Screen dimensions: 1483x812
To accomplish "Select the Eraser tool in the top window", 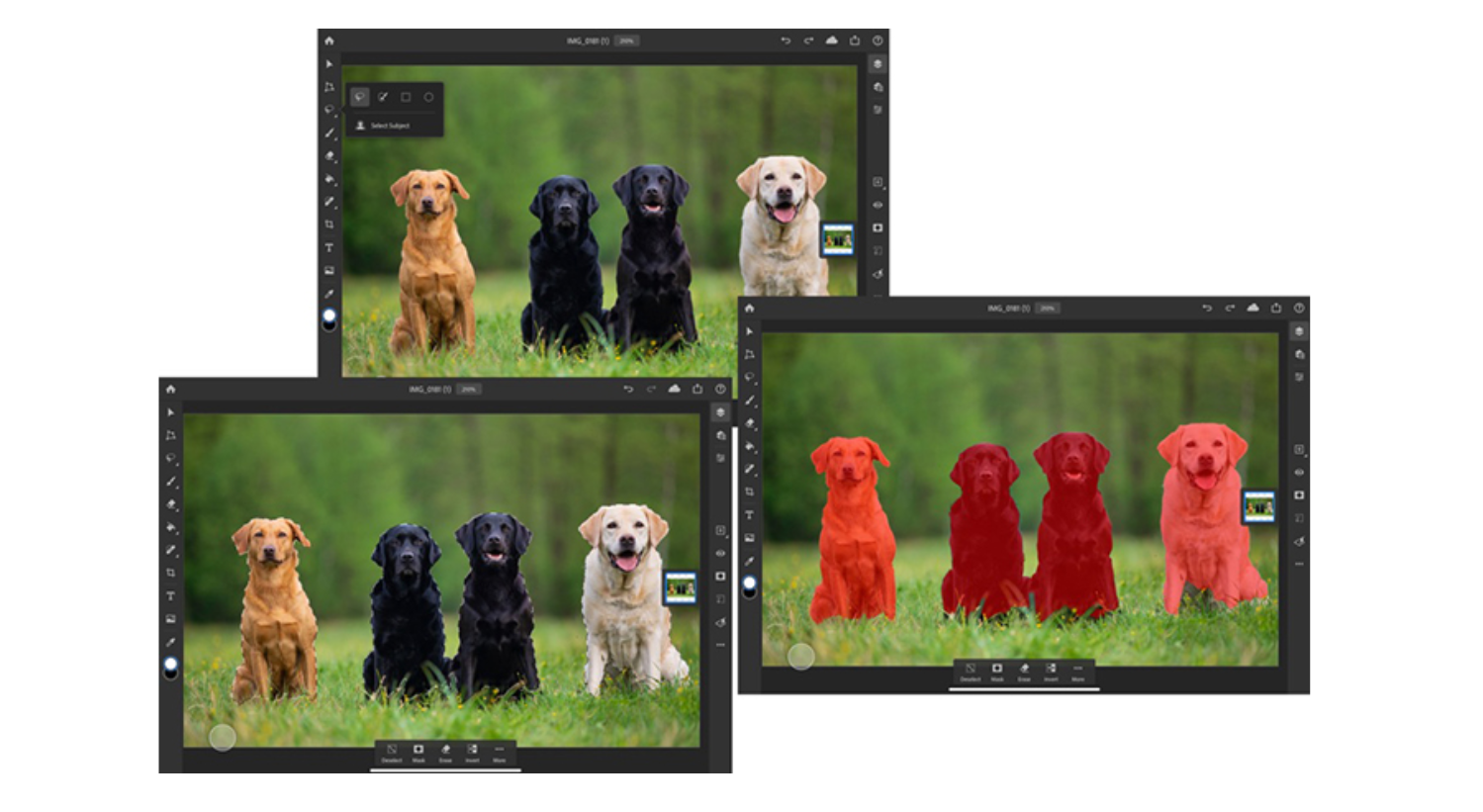I will 329,156.
